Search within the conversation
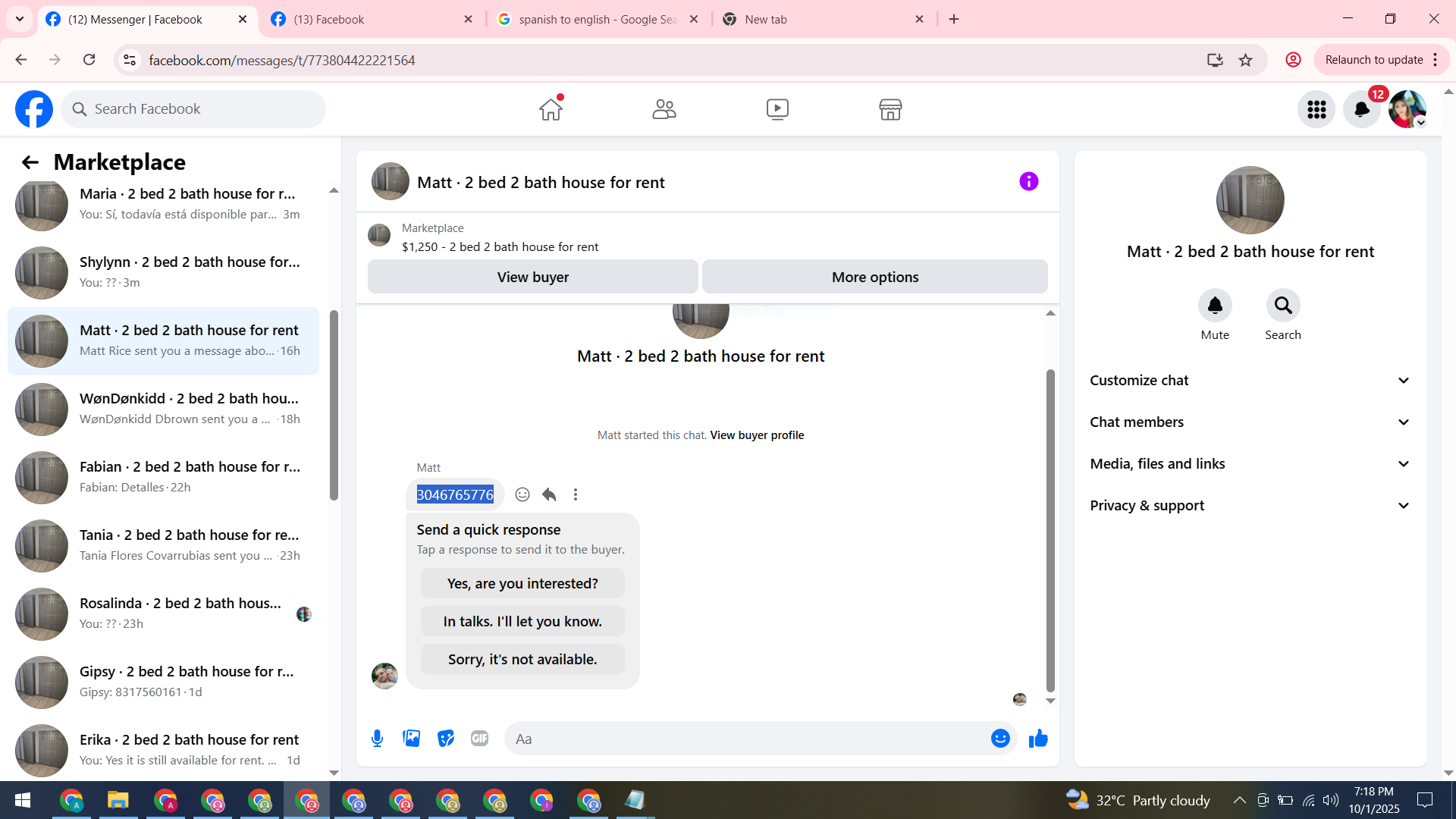1456x819 pixels. click(1283, 306)
